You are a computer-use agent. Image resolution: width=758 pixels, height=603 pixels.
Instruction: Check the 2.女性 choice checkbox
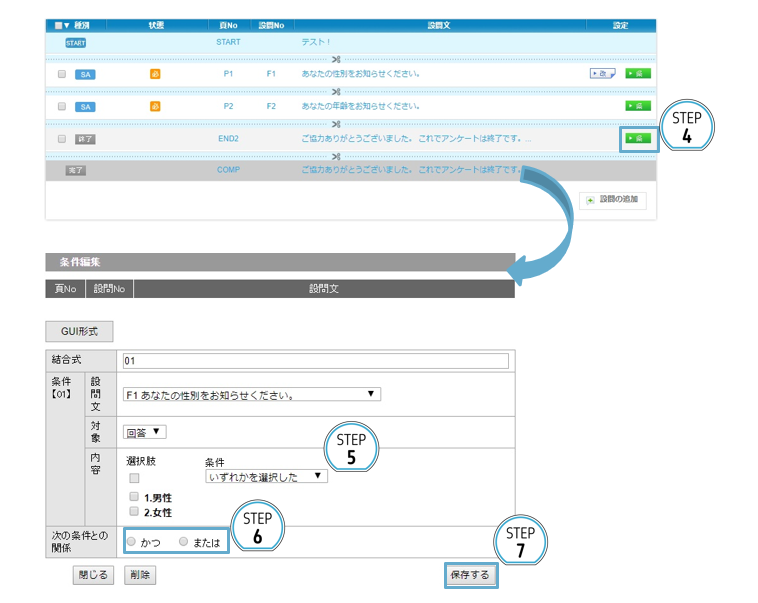pos(134,512)
